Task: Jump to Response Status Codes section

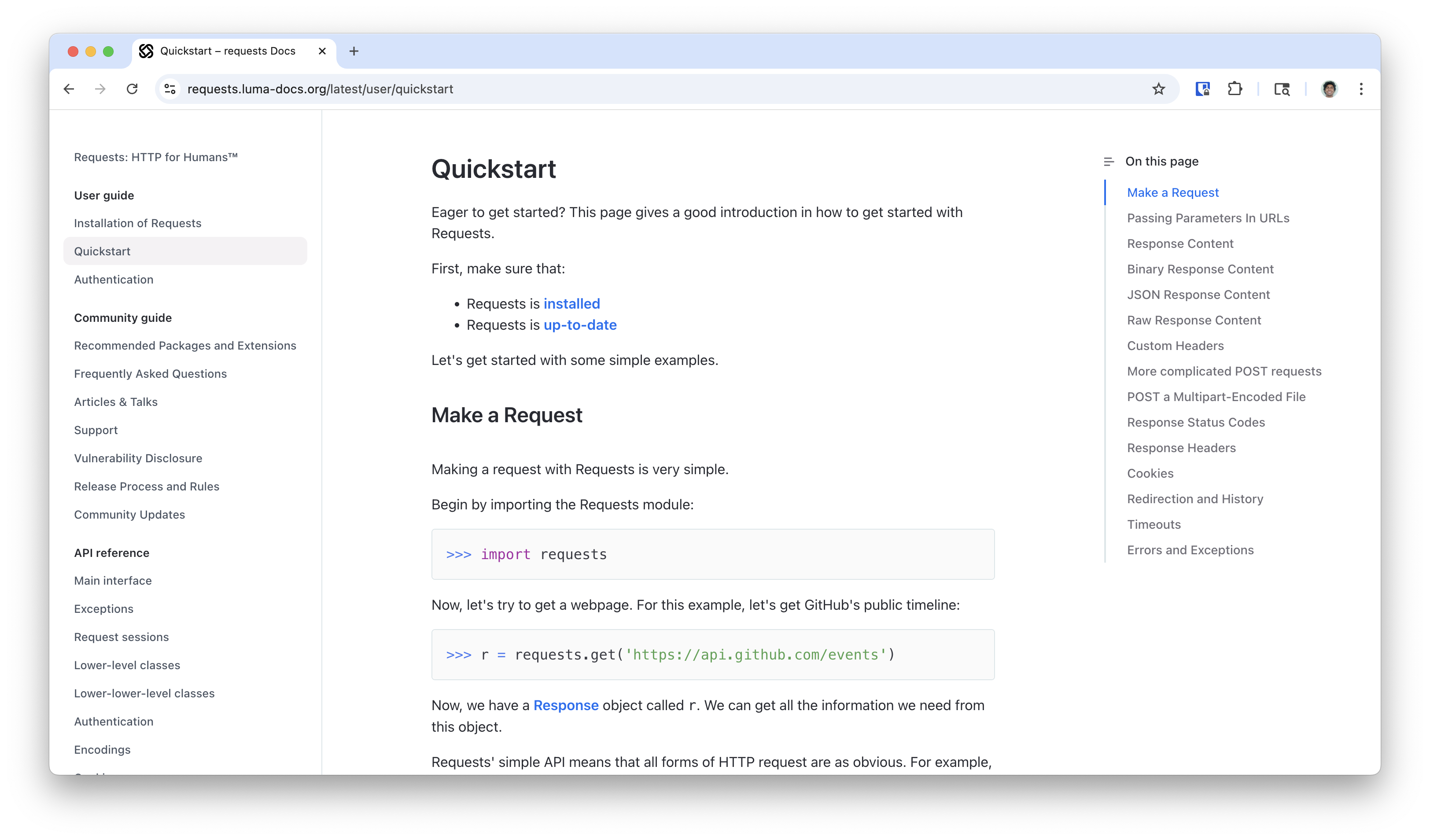Action: tap(1196, 422)
